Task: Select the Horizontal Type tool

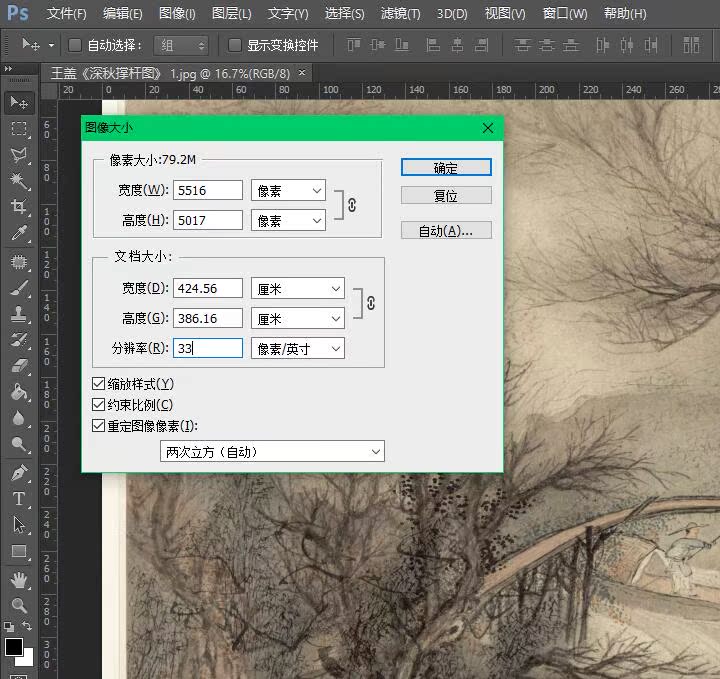Action: point(19,499)
